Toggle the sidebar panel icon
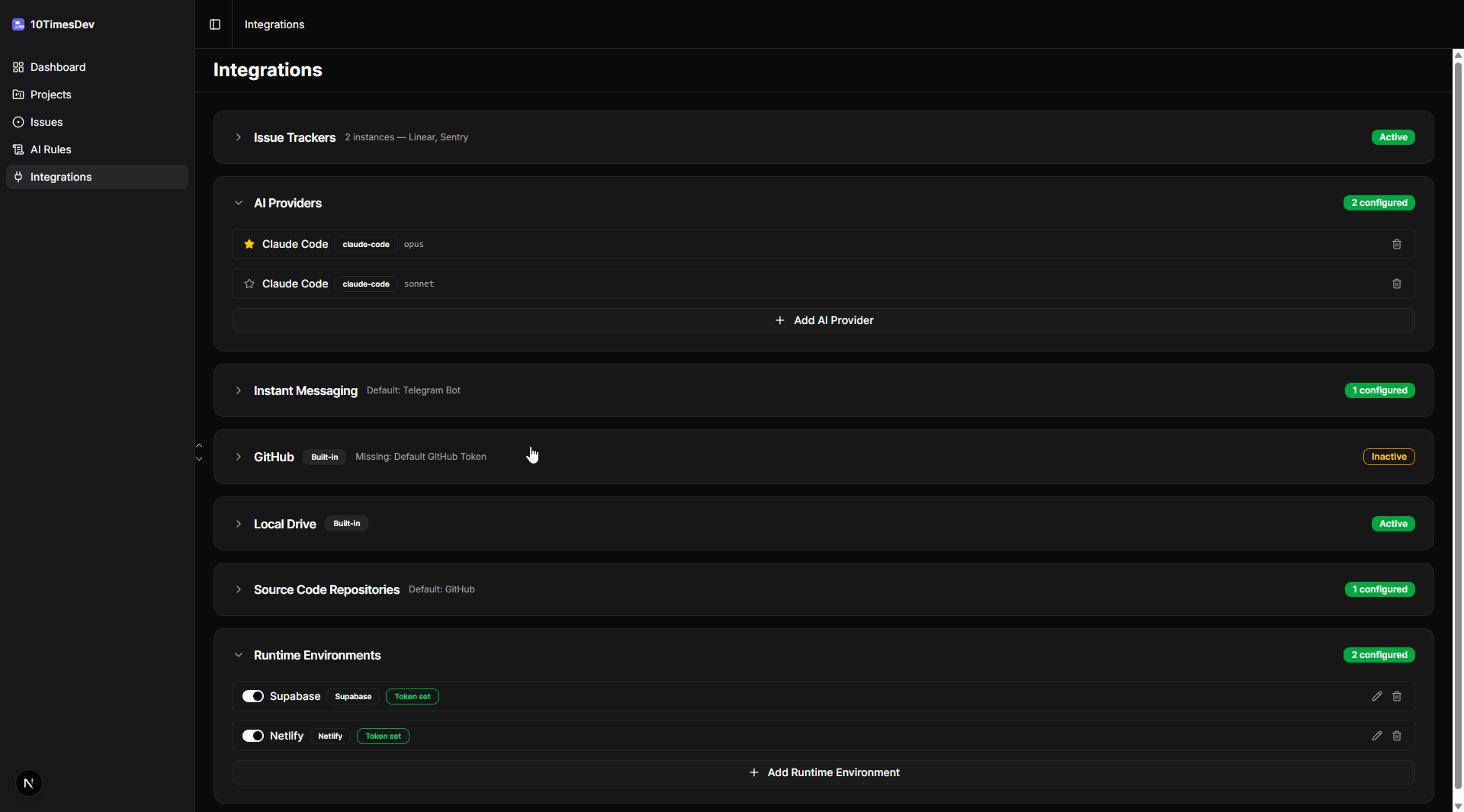The width and height of the screenshot is (1464, 812). [x=215, y=24]
